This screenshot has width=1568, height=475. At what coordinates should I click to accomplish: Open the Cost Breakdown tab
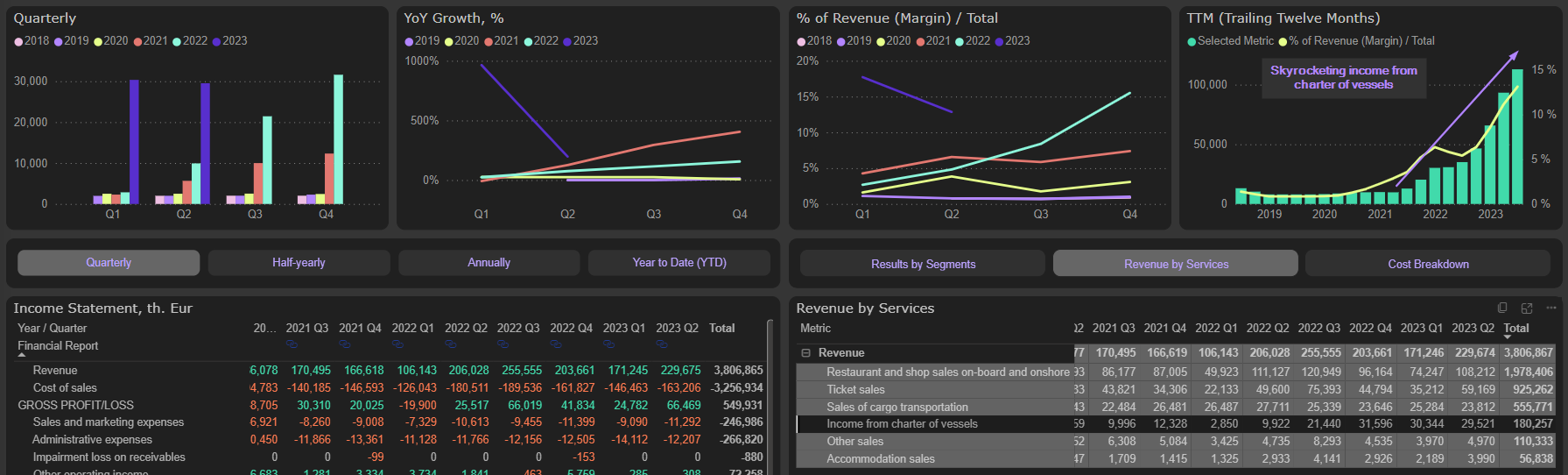tap(1428, 264)
